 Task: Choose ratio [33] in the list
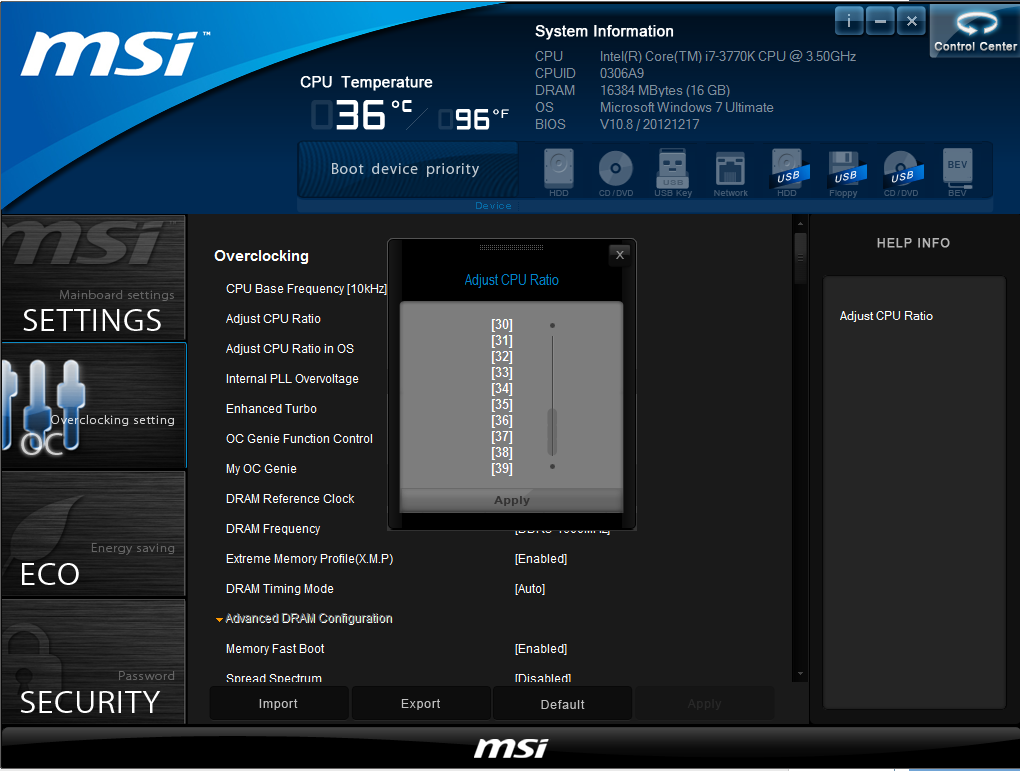pyautogui.click(x=502, y=372)
